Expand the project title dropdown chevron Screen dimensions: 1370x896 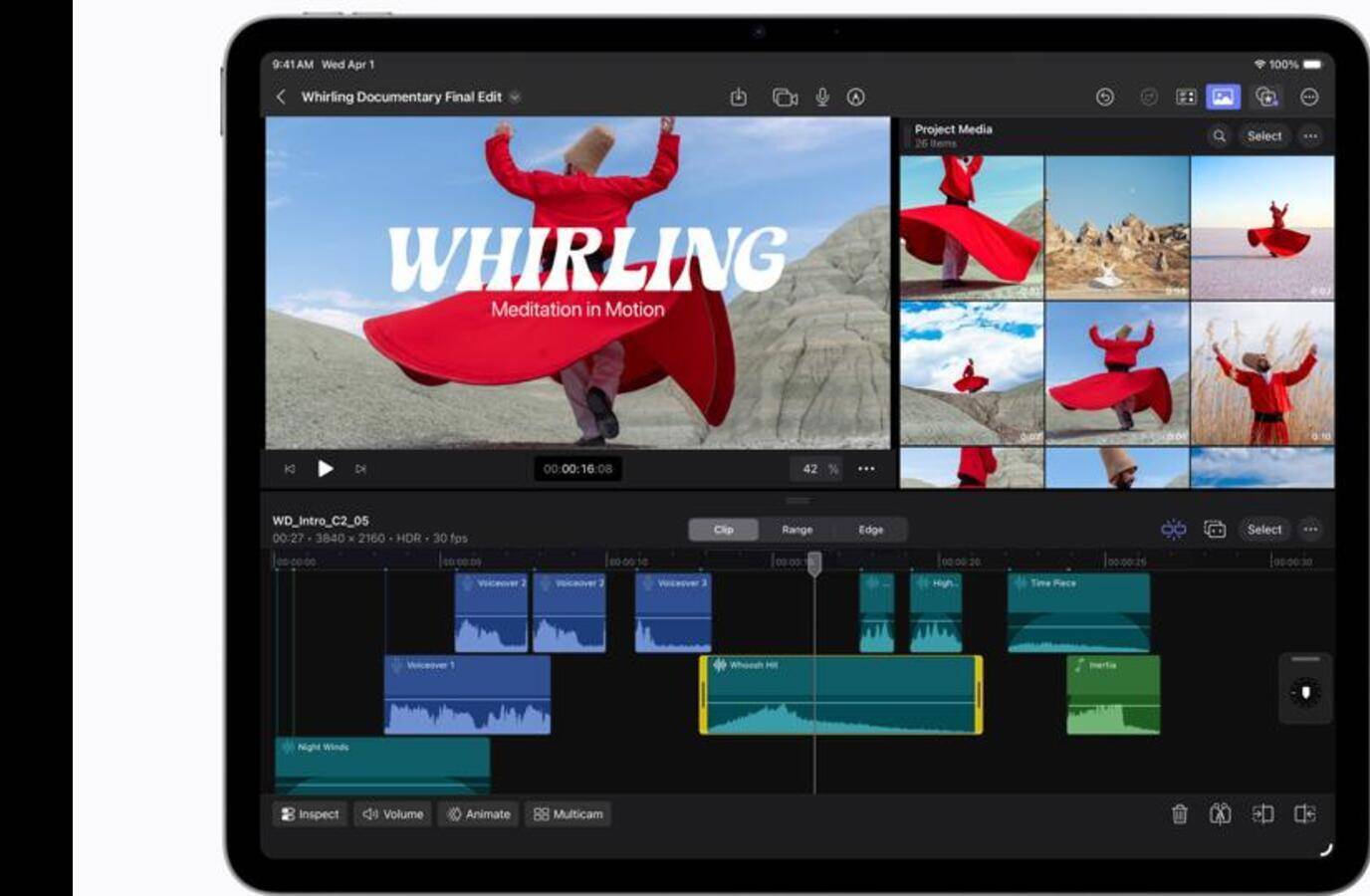pyautogui.click(x=515, y=98)
